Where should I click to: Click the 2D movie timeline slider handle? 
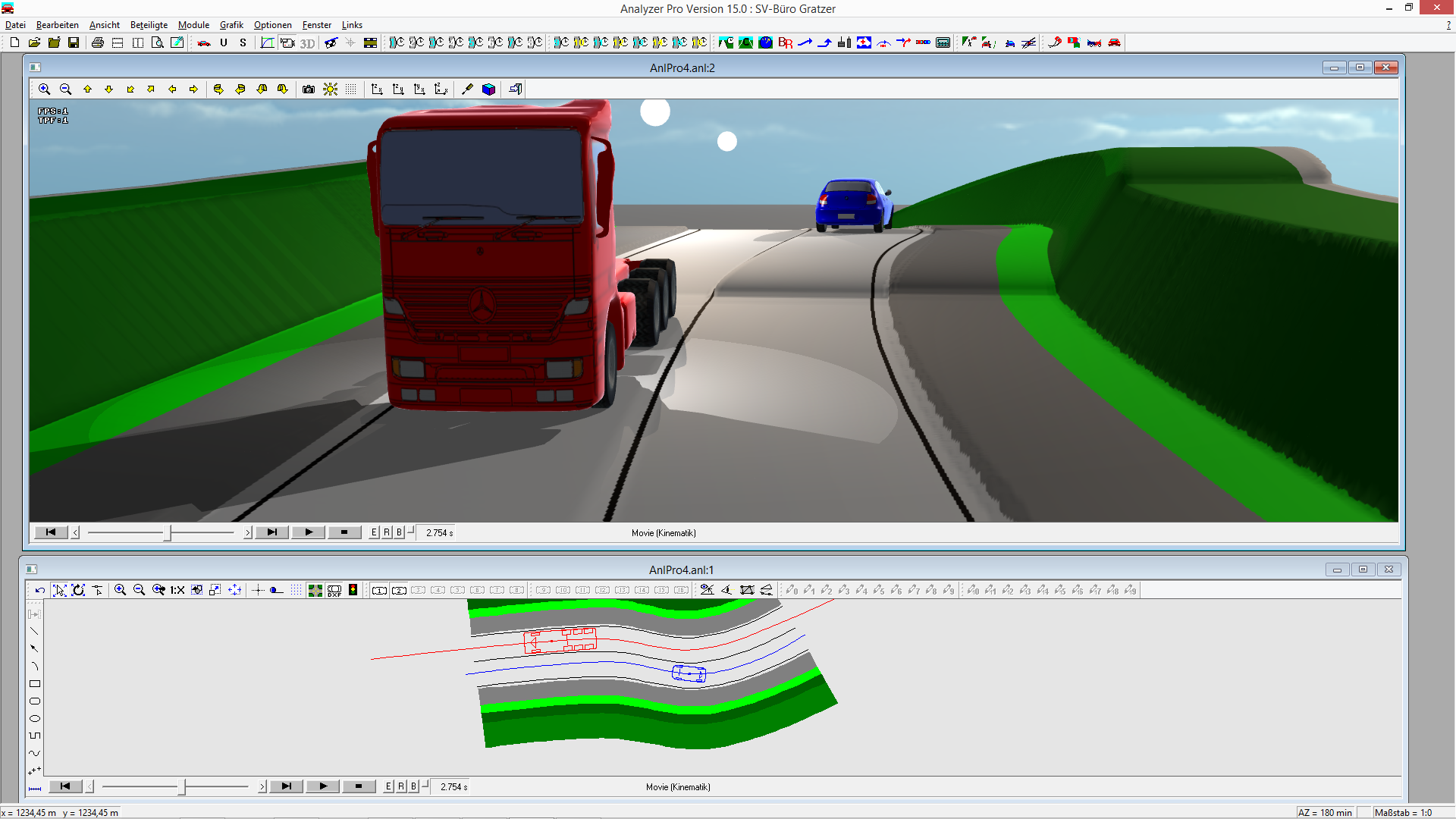pos(182,786)
